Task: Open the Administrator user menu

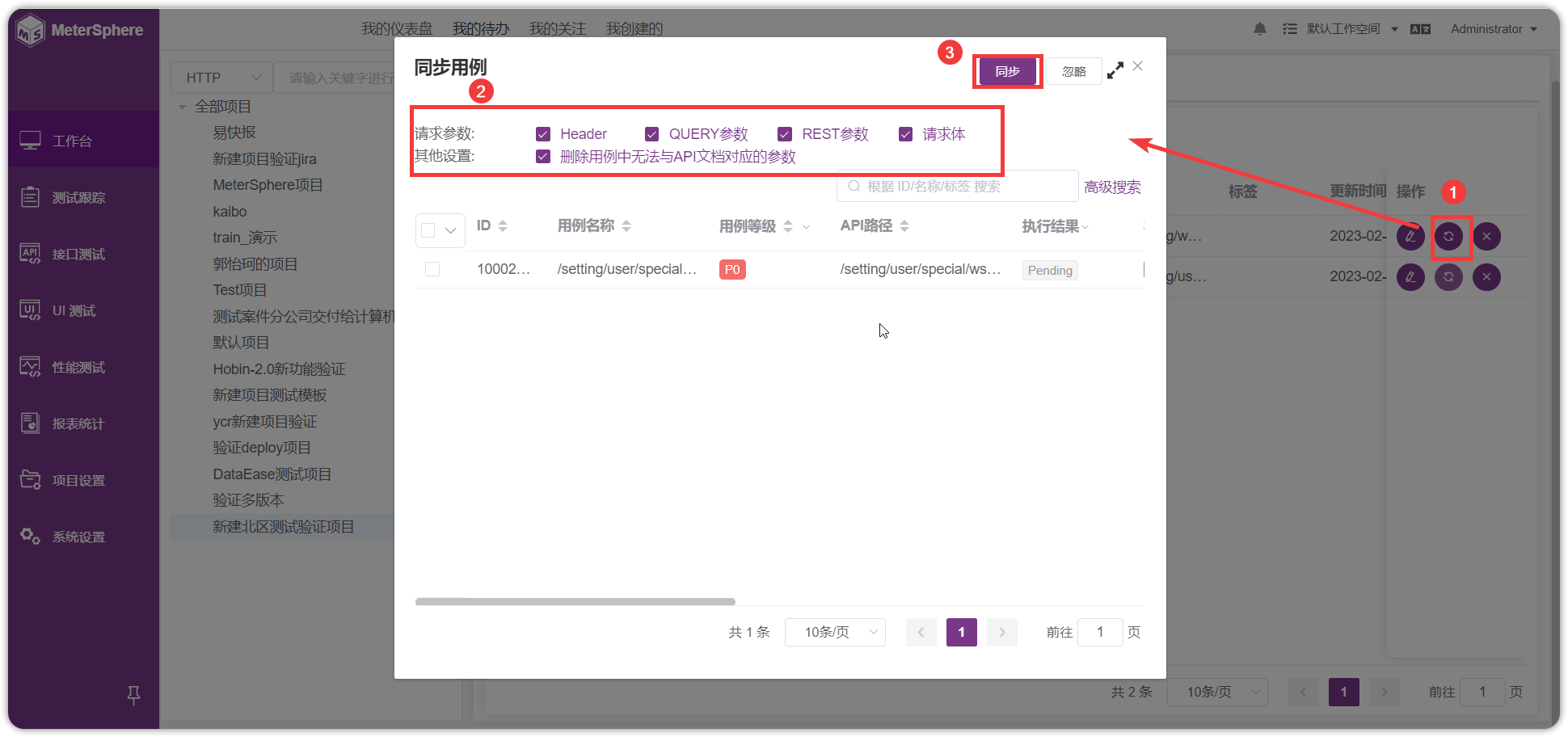Action: click(x=1494, y=29)
